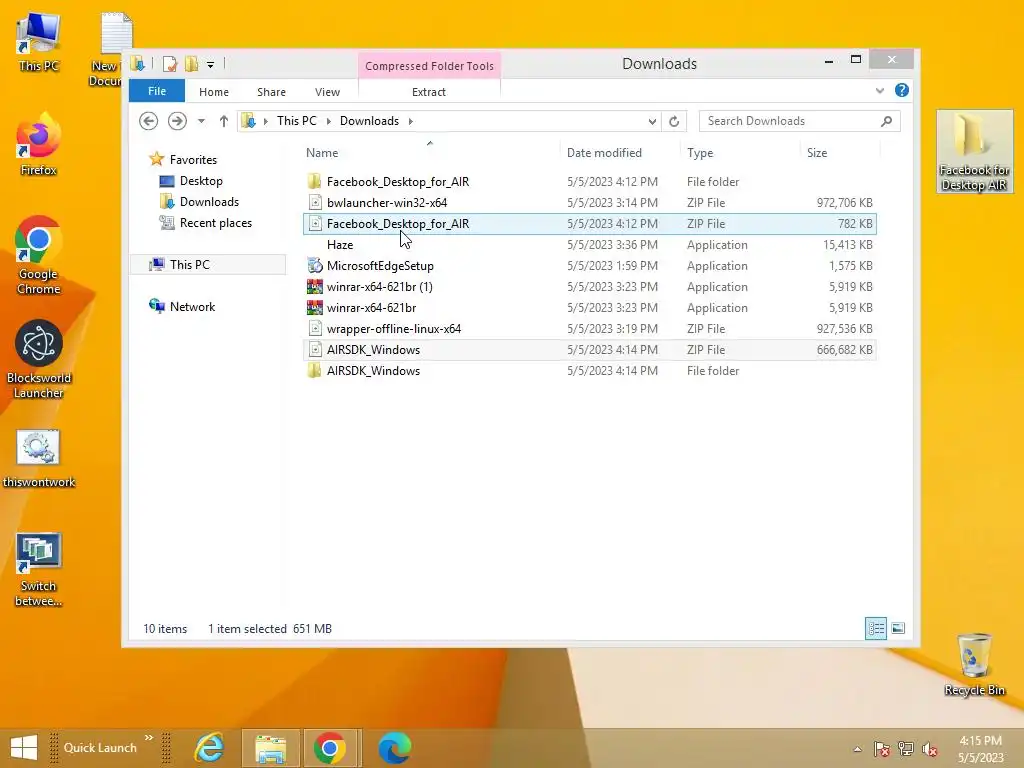Go up one folder level
Screen dimensions: 1024x768
click(x=223, y=121)
